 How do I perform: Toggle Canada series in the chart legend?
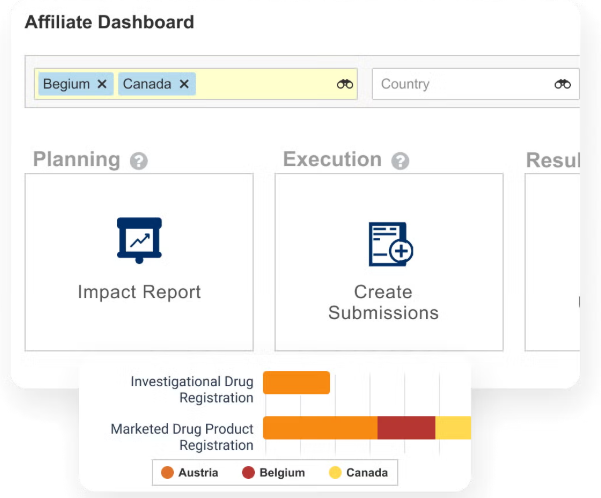[x=358, y=472]
